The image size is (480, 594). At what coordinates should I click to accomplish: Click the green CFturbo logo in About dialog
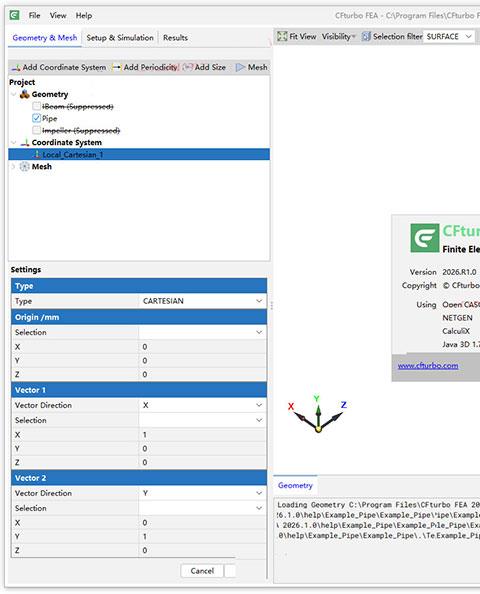pos(424,238)
